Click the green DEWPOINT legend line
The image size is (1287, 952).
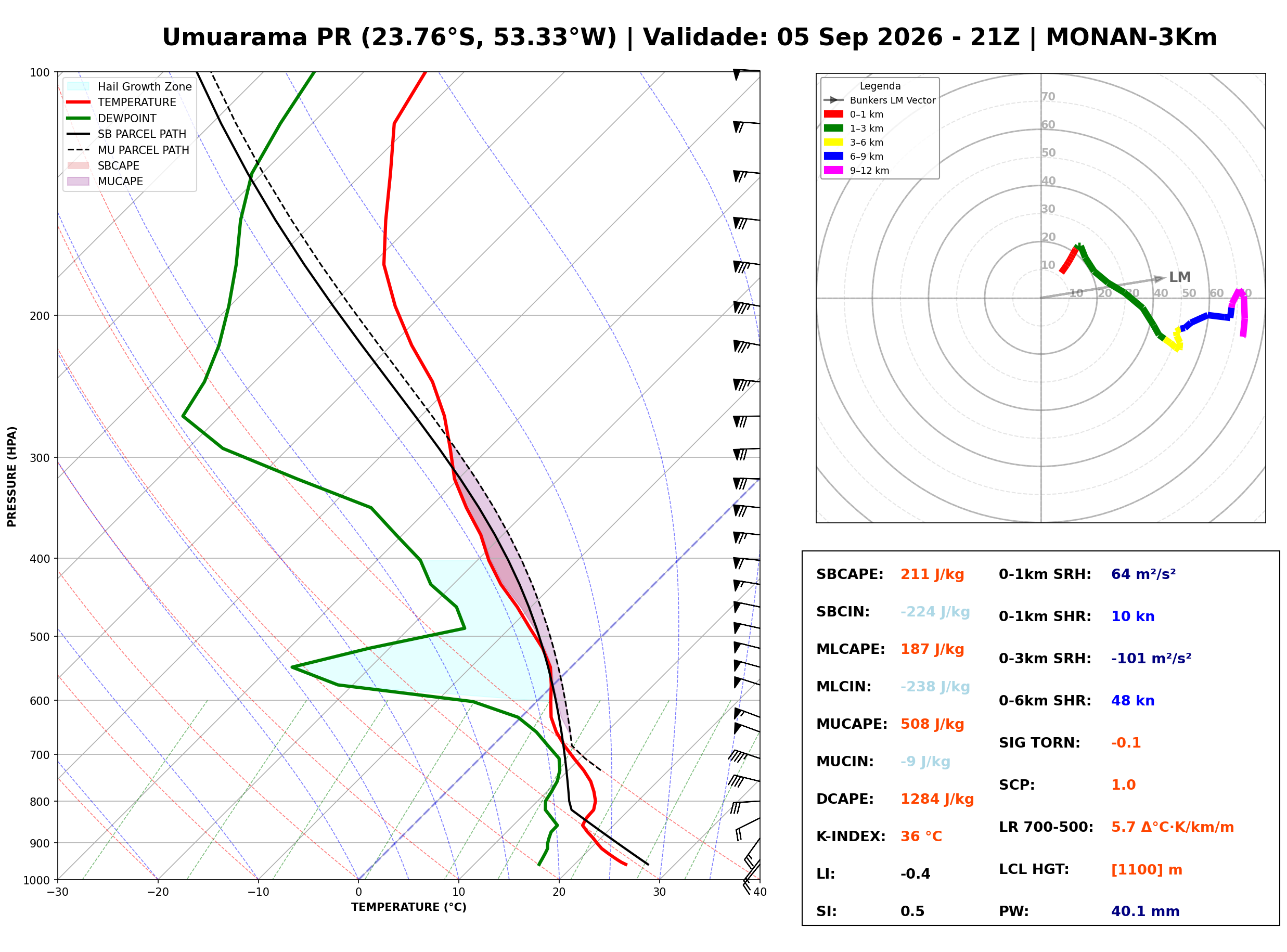(x=79, y=118)
